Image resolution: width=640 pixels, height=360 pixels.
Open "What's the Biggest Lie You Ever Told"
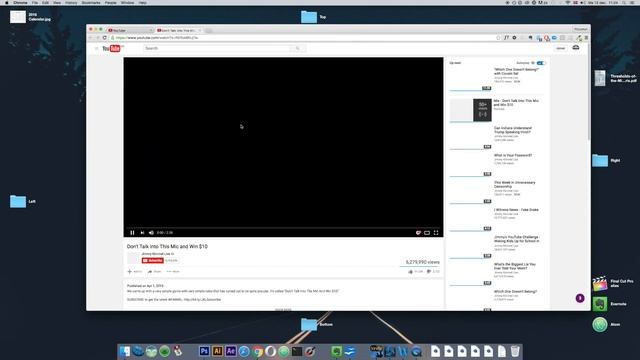[x=515, y=266]
